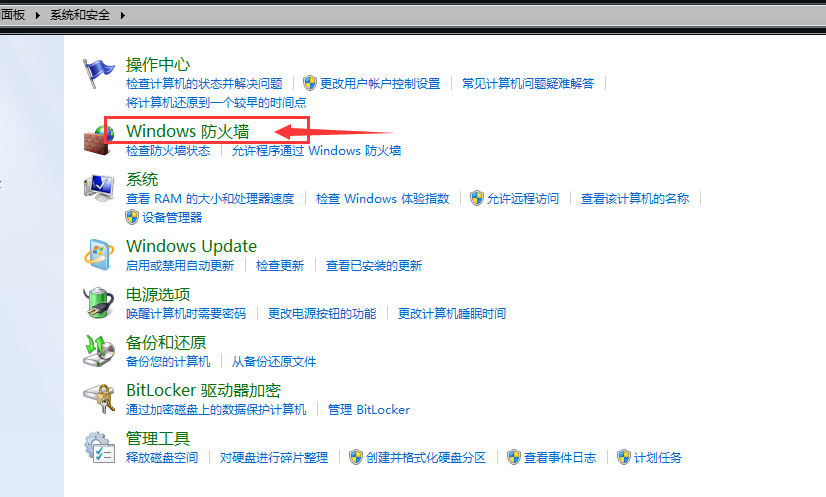Open 更改用户帐户控制设置 link
The width and height of the screenshot is (826, 497).
coord(380,84)
